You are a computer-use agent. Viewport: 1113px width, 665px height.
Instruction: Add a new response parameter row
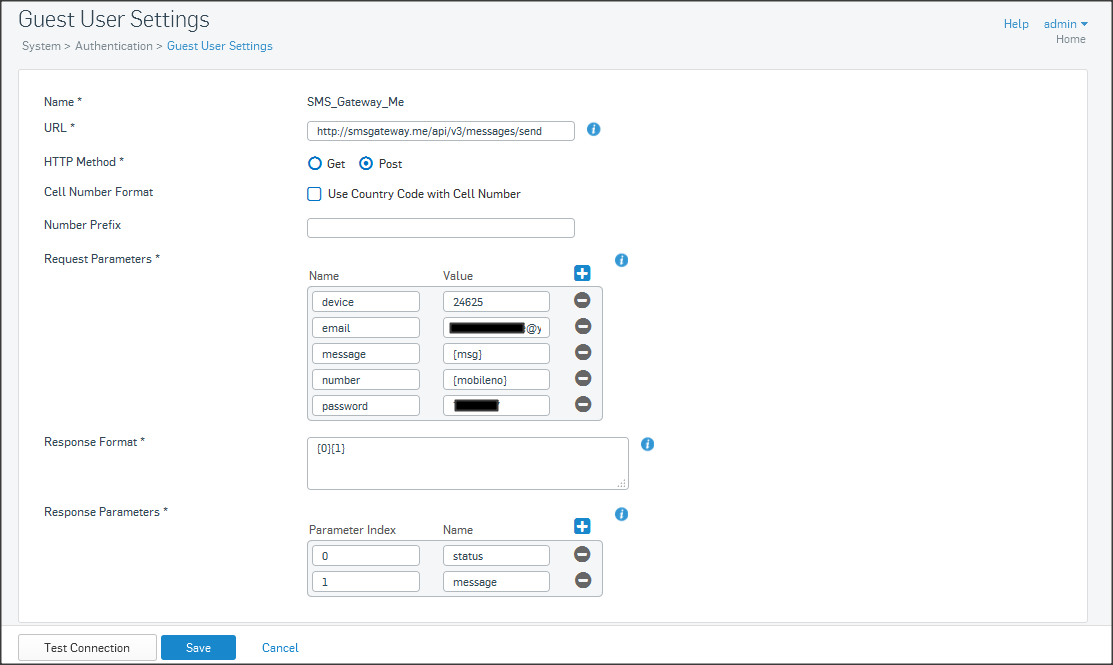pyautogui.click(x=582, y=527)
